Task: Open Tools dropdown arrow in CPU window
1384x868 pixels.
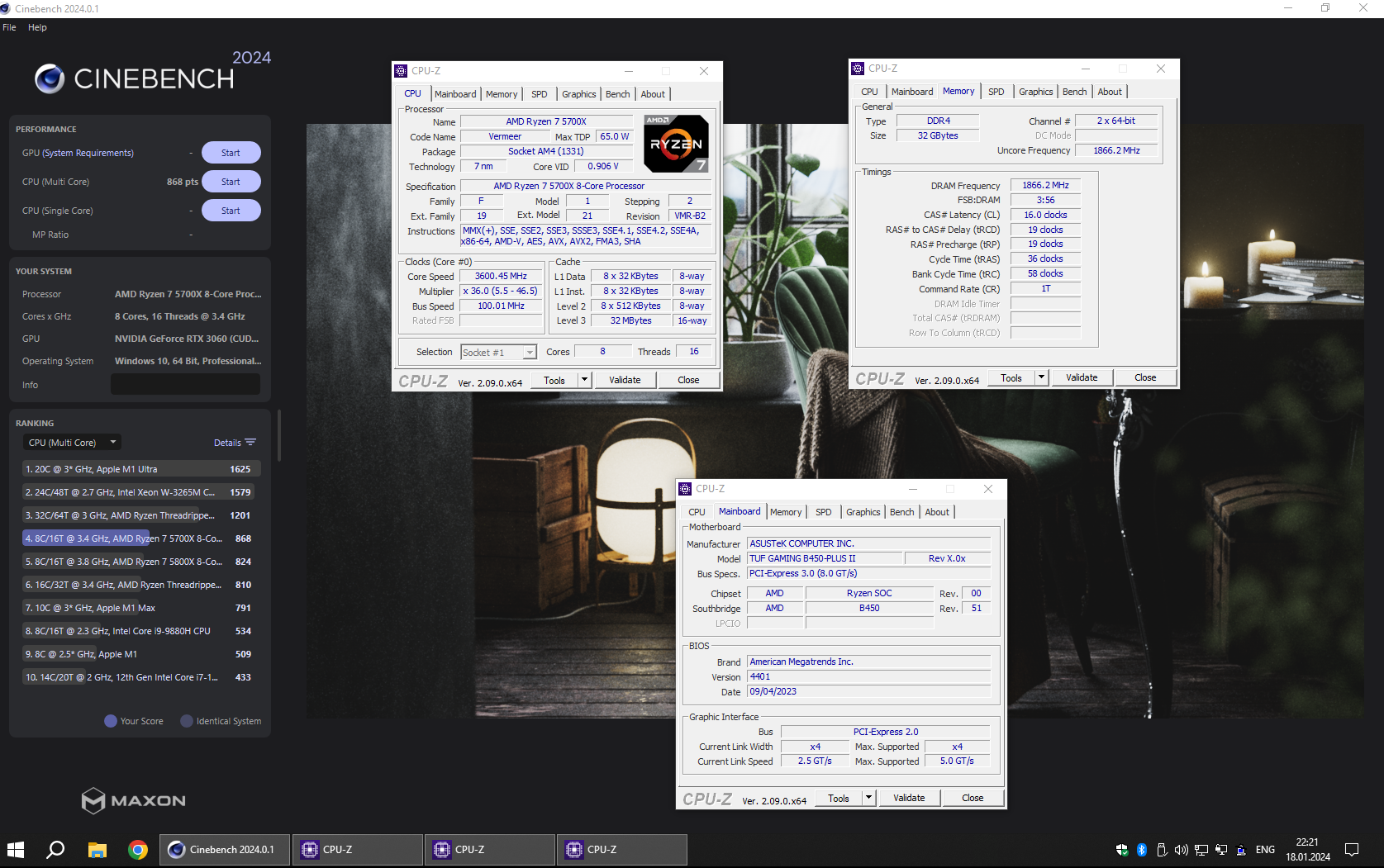Action: coord(584,380)
